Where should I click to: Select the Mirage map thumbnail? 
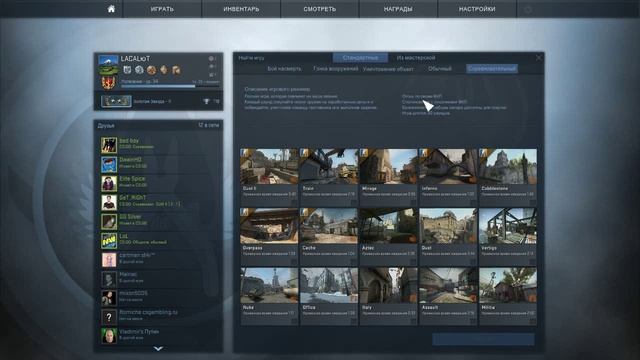coord(388,167)
